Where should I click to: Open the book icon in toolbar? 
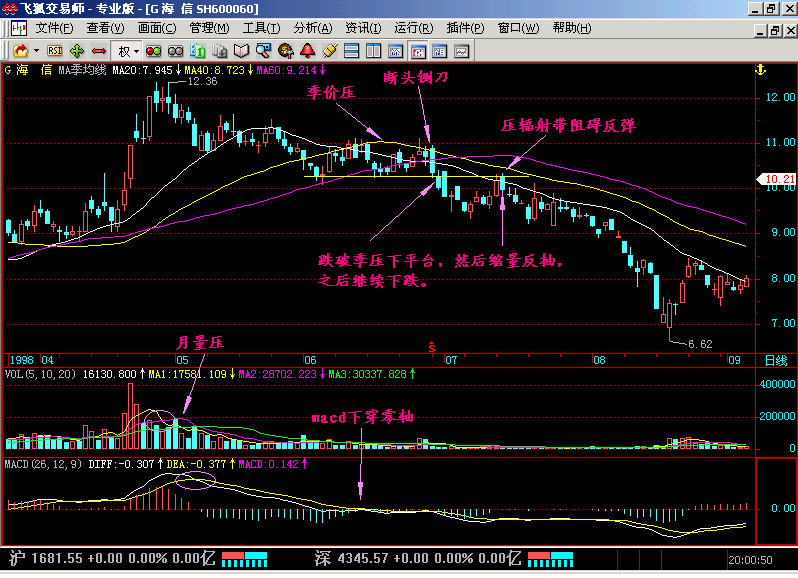(x=241, y=50)
